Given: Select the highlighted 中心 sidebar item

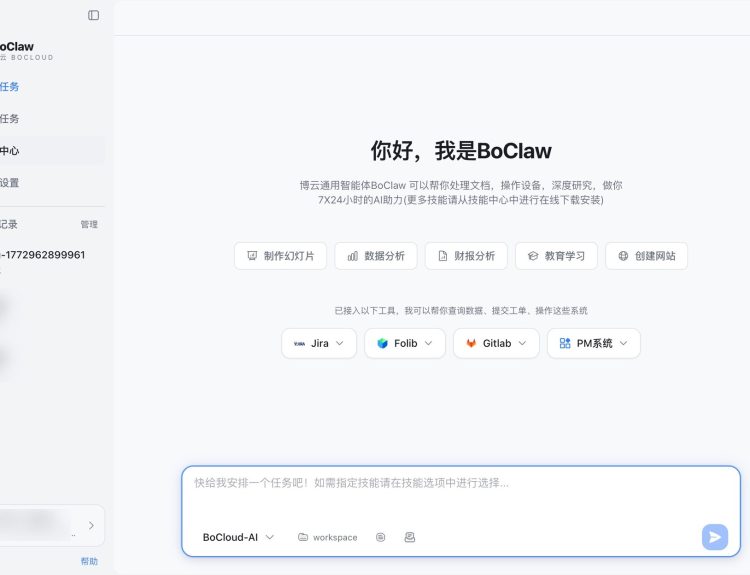Looking at the screenshot, I should click(10, 151).
